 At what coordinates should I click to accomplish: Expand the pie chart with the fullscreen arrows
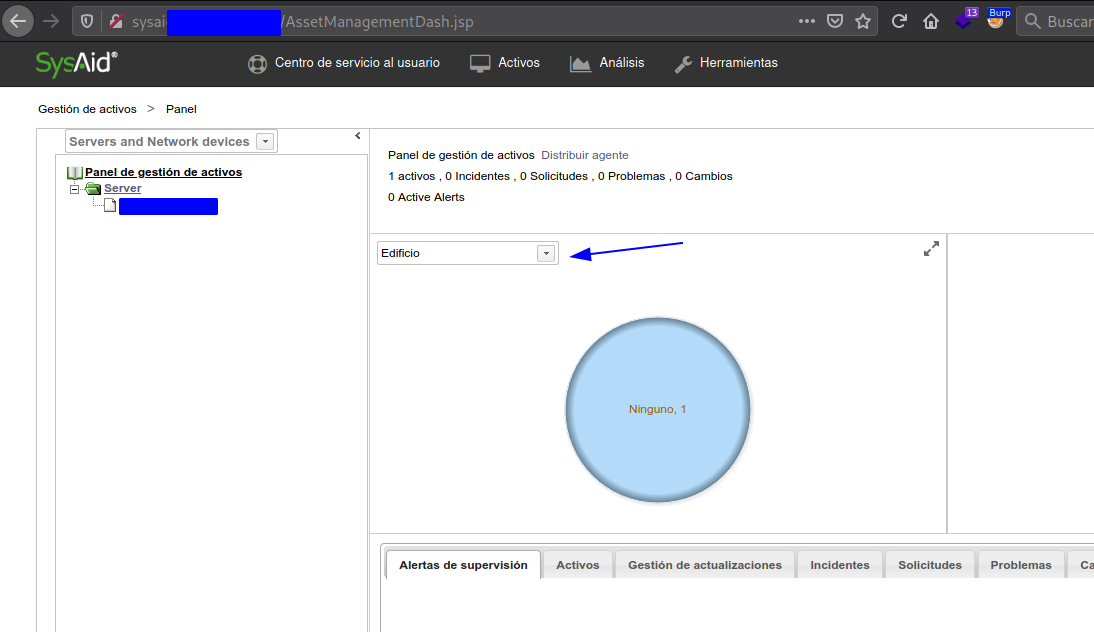tap(931, 249)
